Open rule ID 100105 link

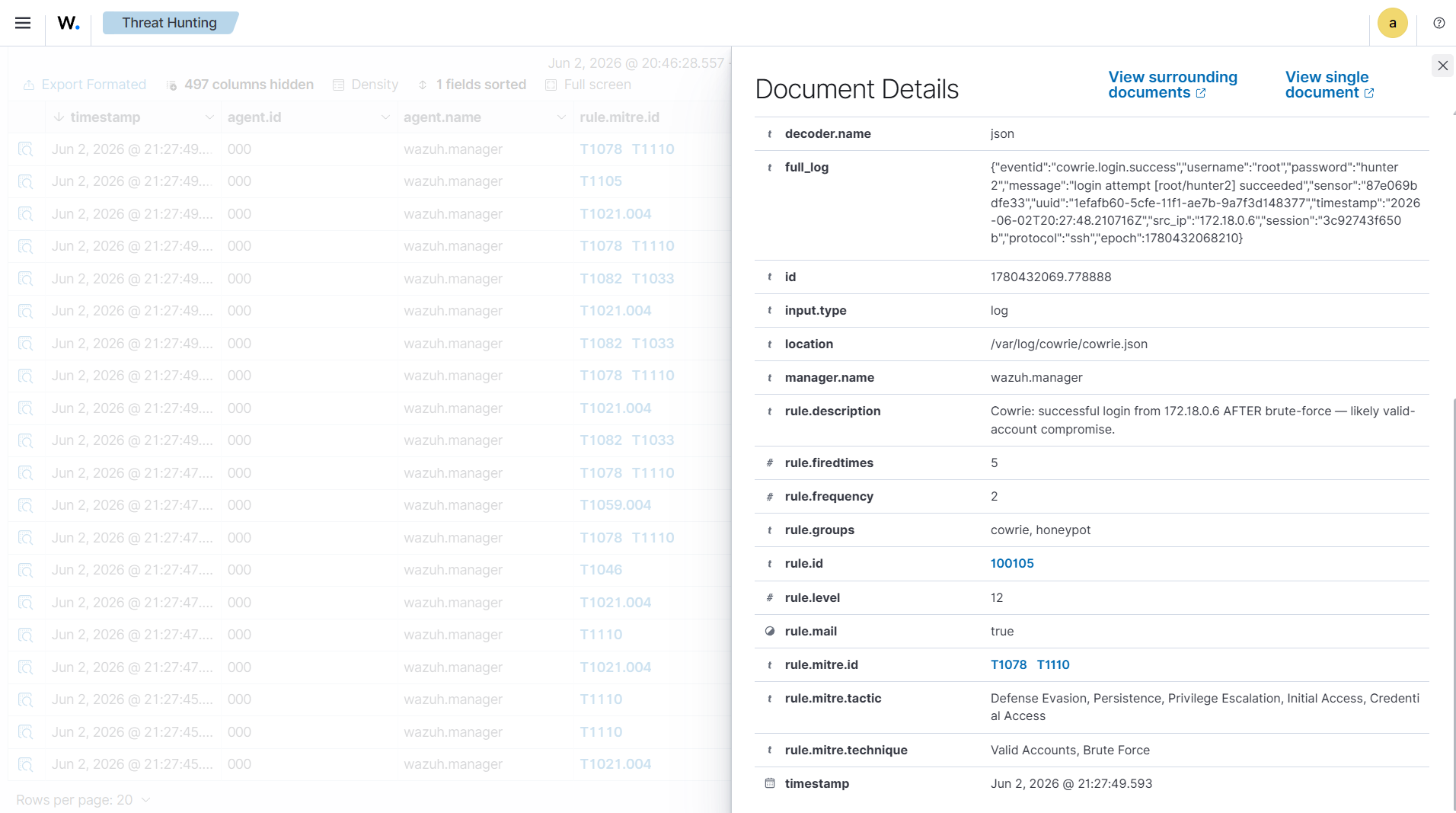point(1012,563)
